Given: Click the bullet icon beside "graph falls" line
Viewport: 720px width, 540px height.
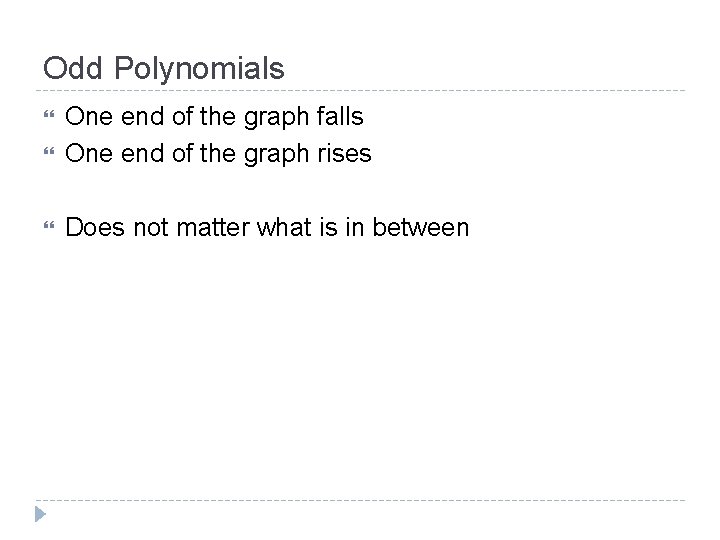Looking at the screenshot, I should pyautogui.click(x=48, y=116).
